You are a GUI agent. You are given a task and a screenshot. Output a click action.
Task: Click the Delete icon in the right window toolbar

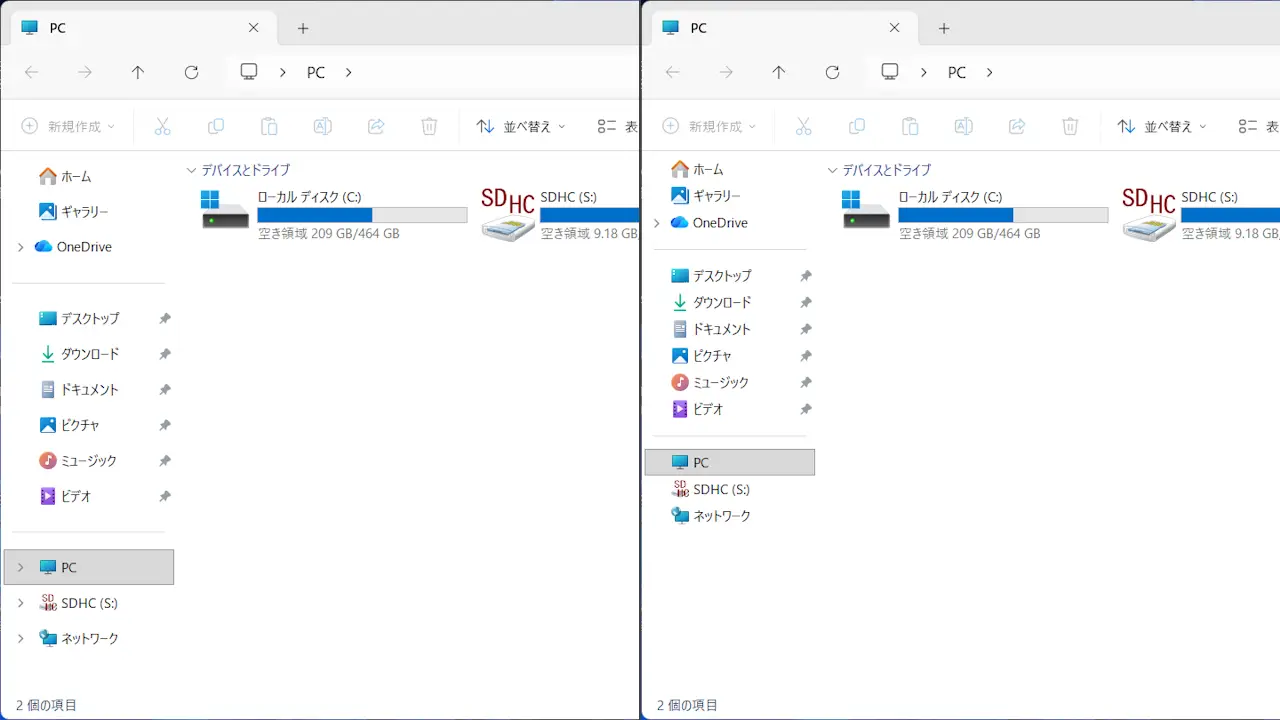coord(1070,126)
